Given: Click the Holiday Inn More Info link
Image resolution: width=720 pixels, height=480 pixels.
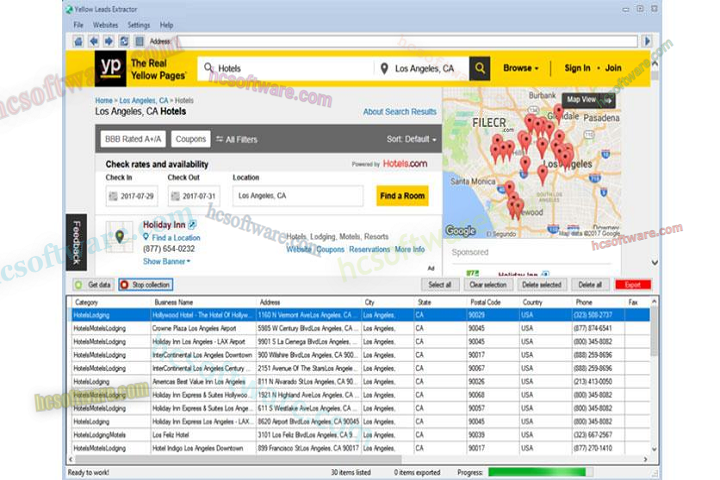Looking at the screenshot, I should 410,249.
